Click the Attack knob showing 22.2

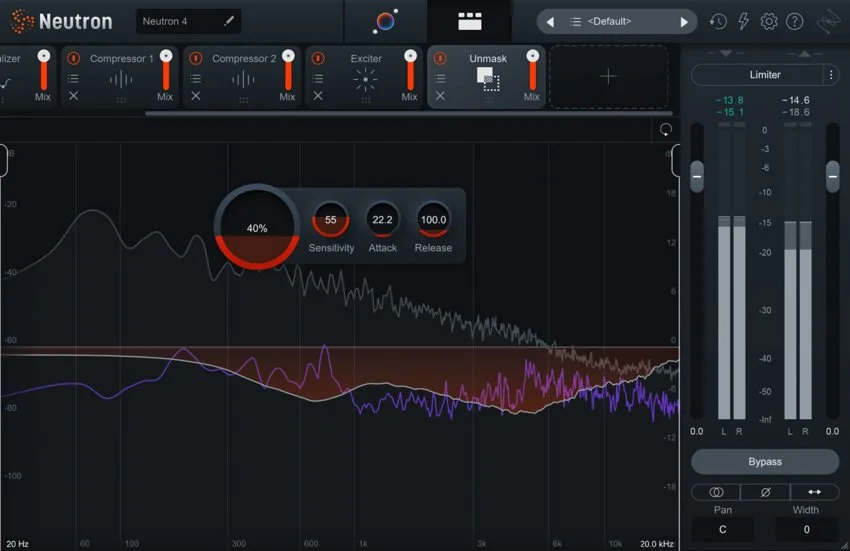click(382, 220)
